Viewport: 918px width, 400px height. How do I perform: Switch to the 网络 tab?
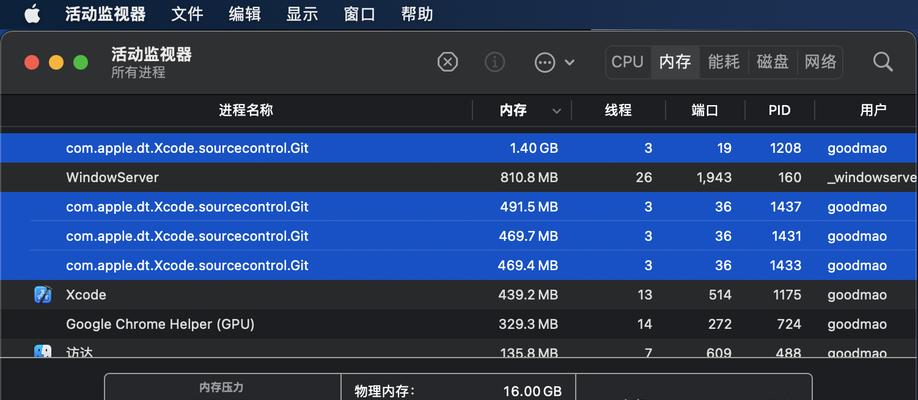tap(820, 62)
